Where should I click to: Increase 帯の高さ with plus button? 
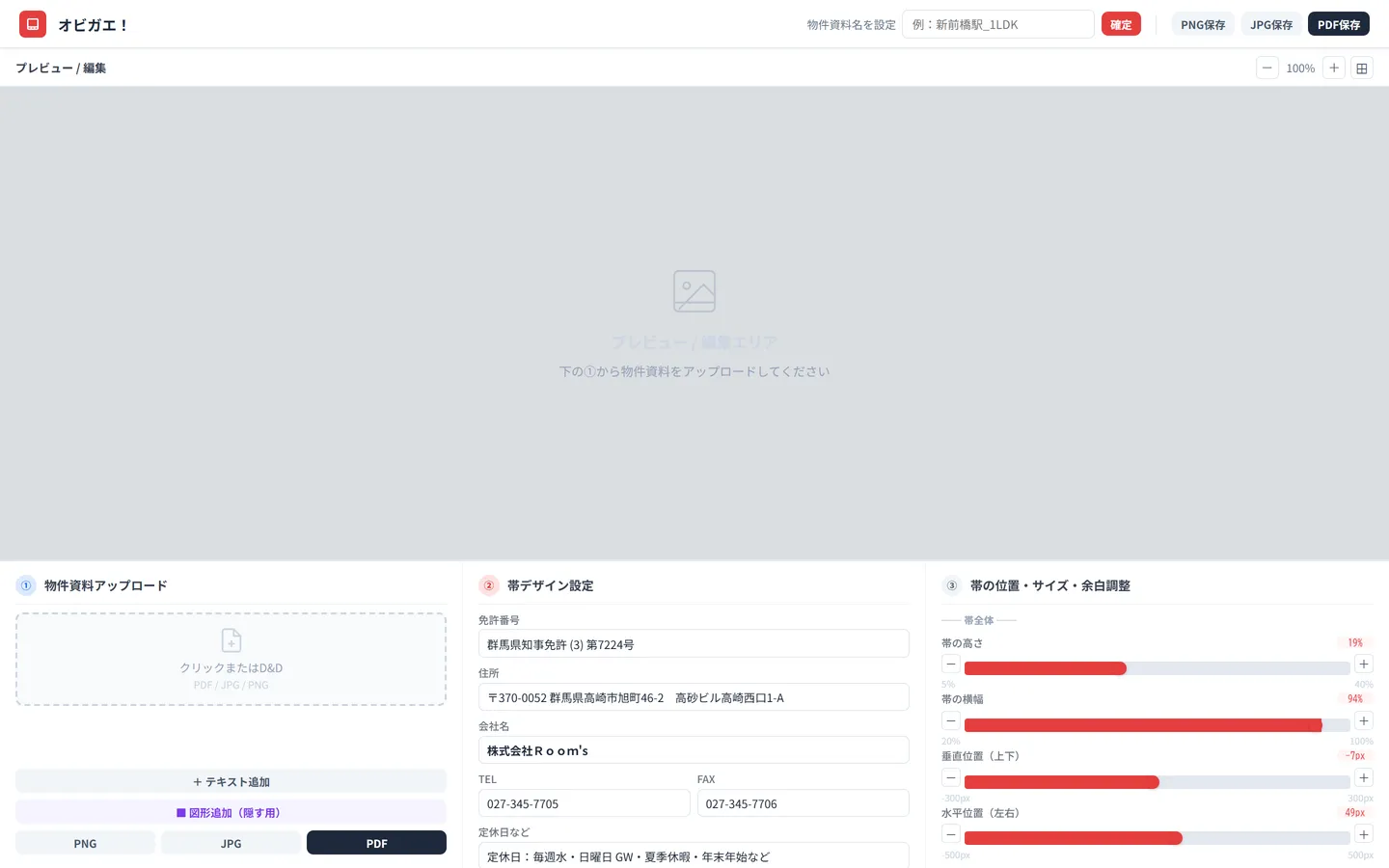1364,664
